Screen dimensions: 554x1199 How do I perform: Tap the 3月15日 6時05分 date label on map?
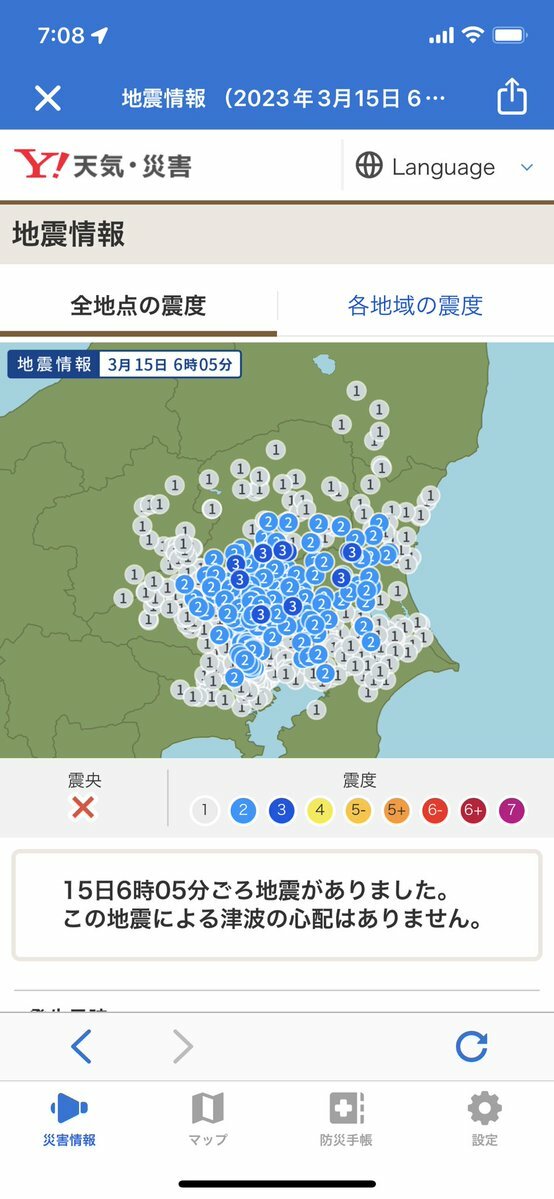tap(170, 364)
